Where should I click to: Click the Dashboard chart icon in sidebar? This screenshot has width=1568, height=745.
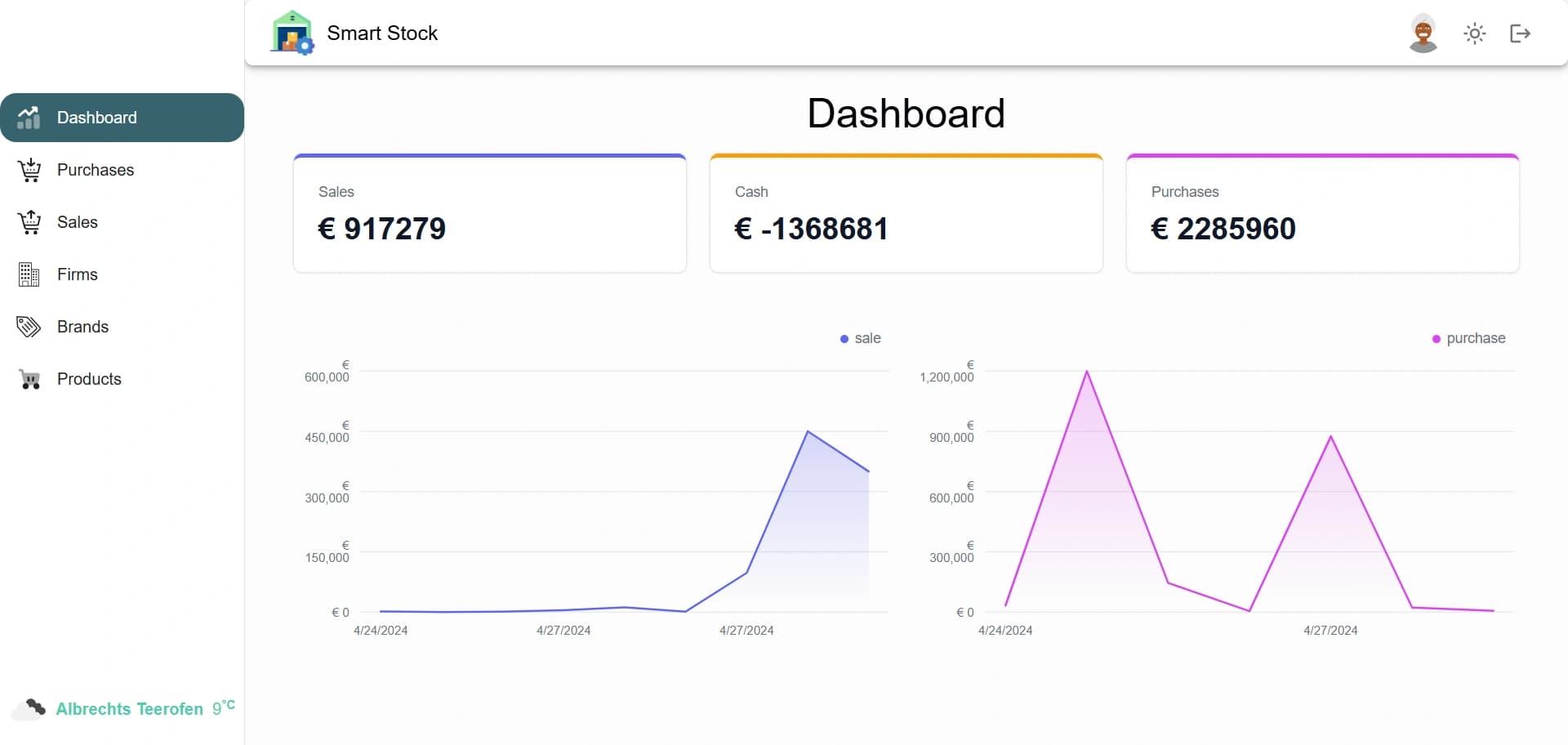click(29, 118)
